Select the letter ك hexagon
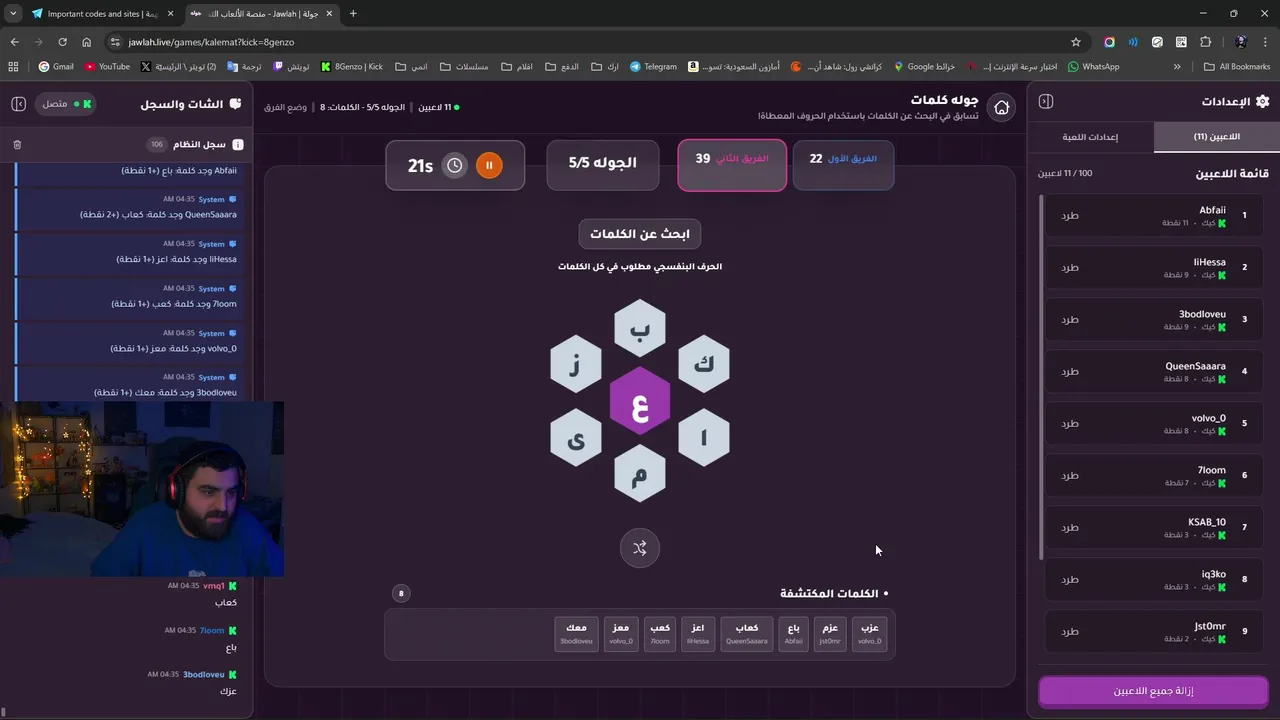 click(704, 364)
